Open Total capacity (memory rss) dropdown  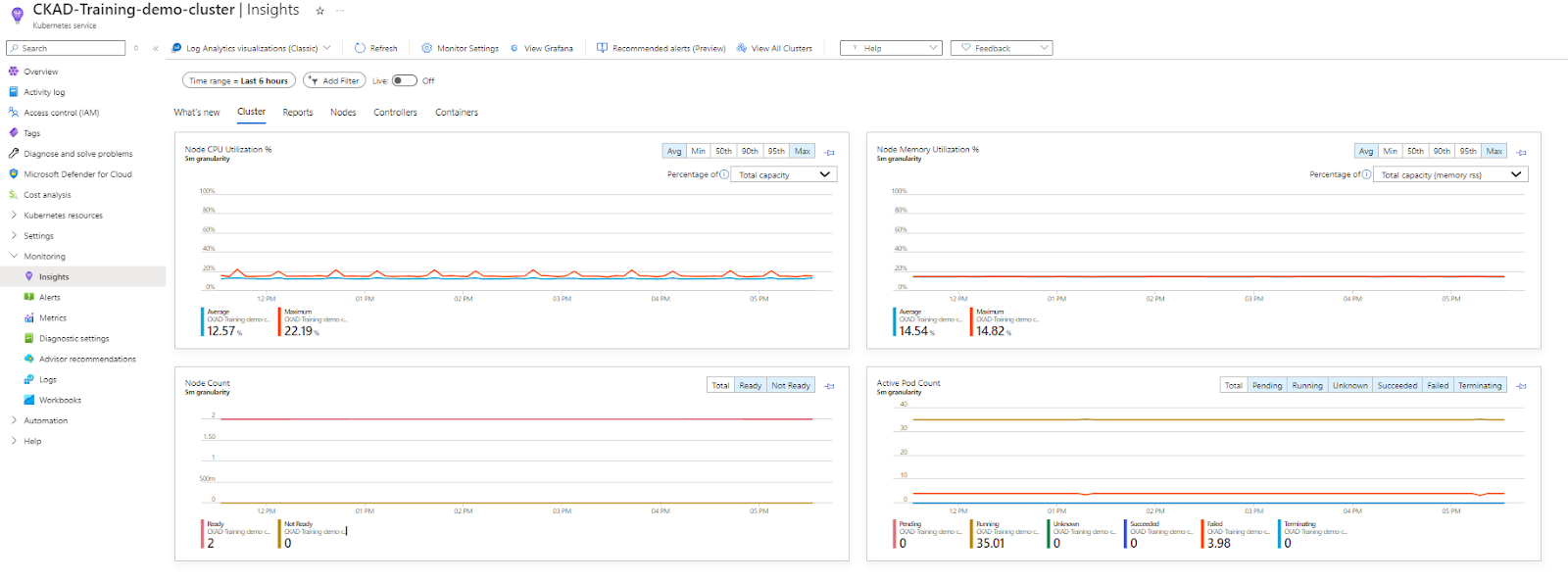click(x=1451, y=174)
